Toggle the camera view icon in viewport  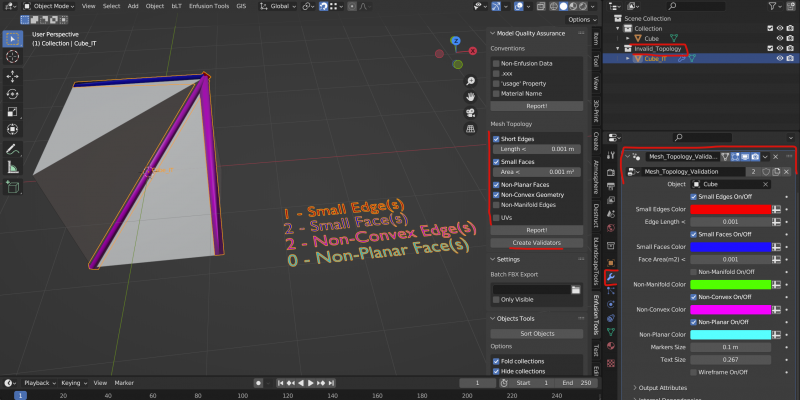coord(470,111)
